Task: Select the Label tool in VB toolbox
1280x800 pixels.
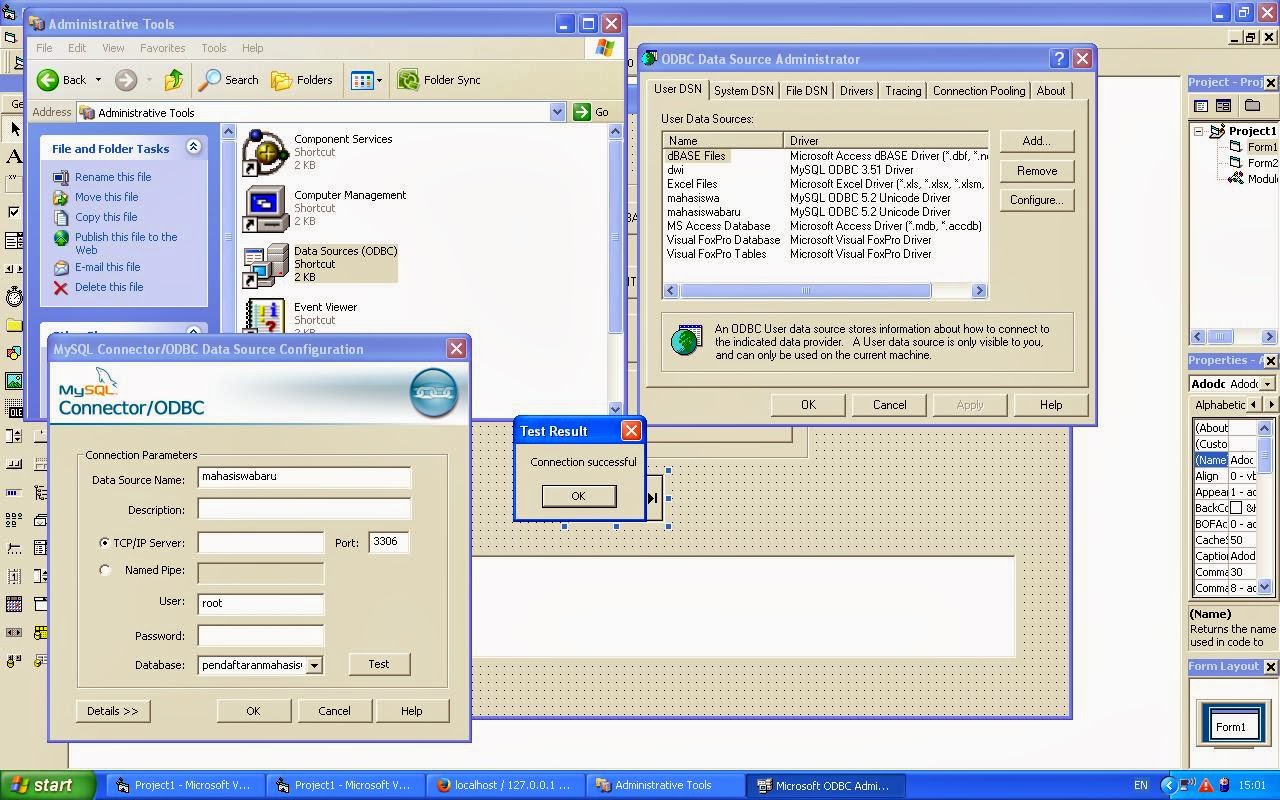Action: [14, 156]
